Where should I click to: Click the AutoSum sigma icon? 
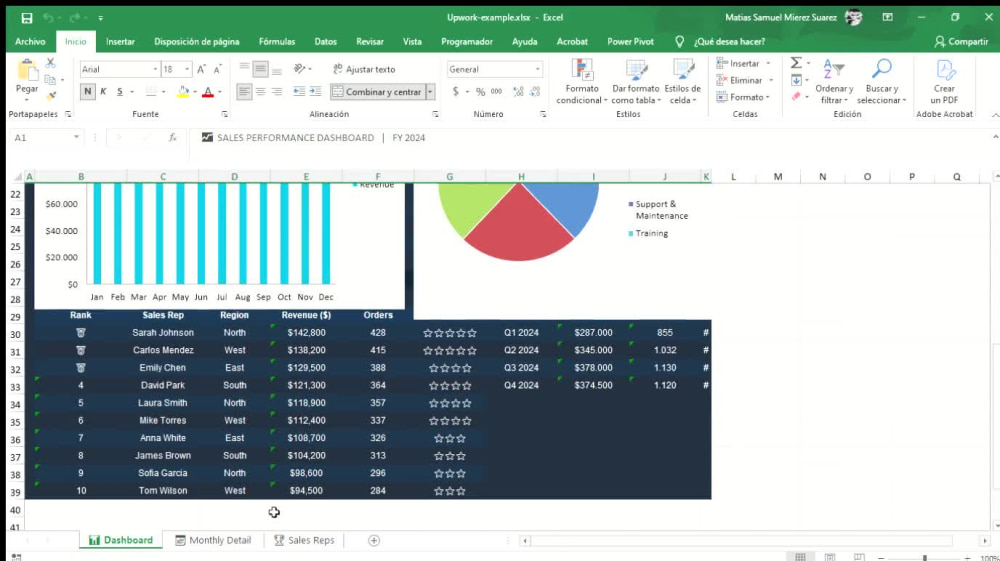coord(796,62)
